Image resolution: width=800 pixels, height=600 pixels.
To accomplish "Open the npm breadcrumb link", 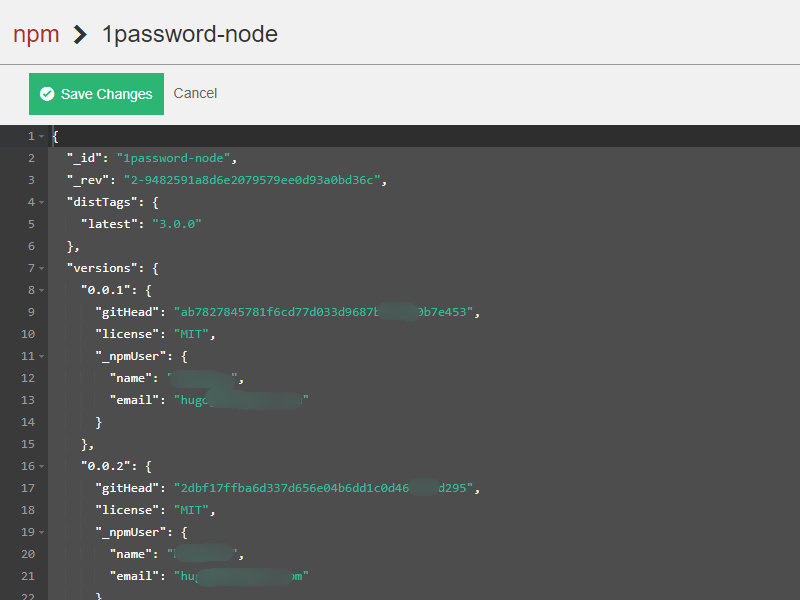I will pyautogui.click(x=36, y=34).
